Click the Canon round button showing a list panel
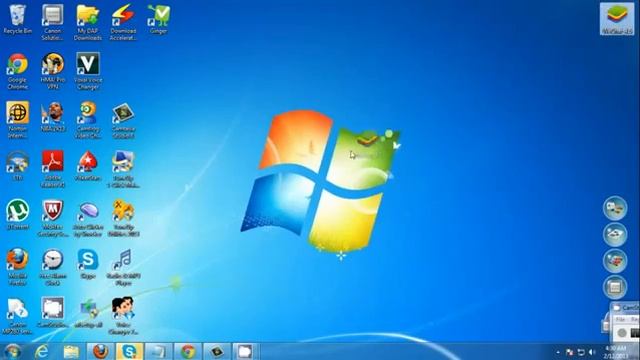 (615, 287)
